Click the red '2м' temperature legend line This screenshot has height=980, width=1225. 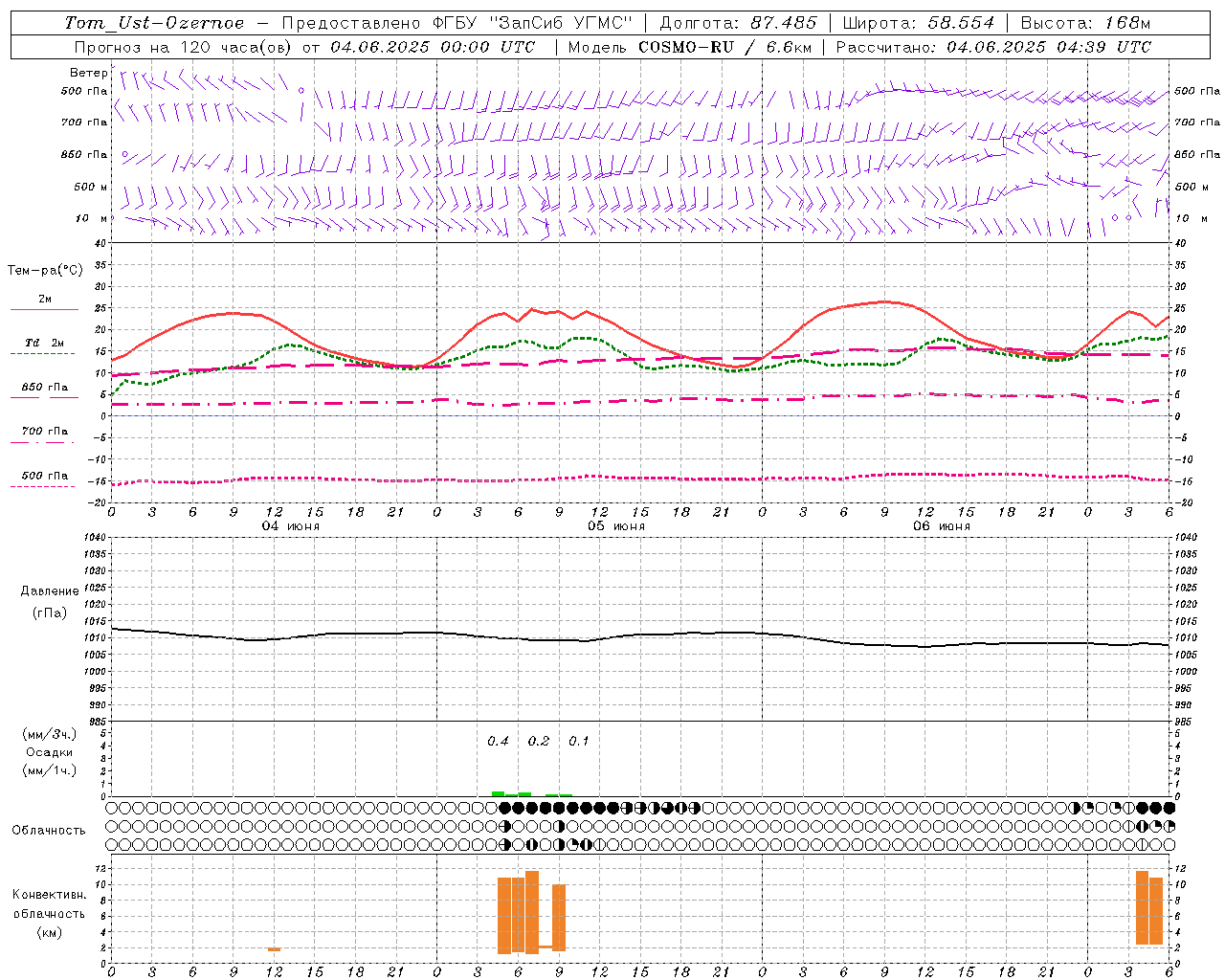point(44,310)
